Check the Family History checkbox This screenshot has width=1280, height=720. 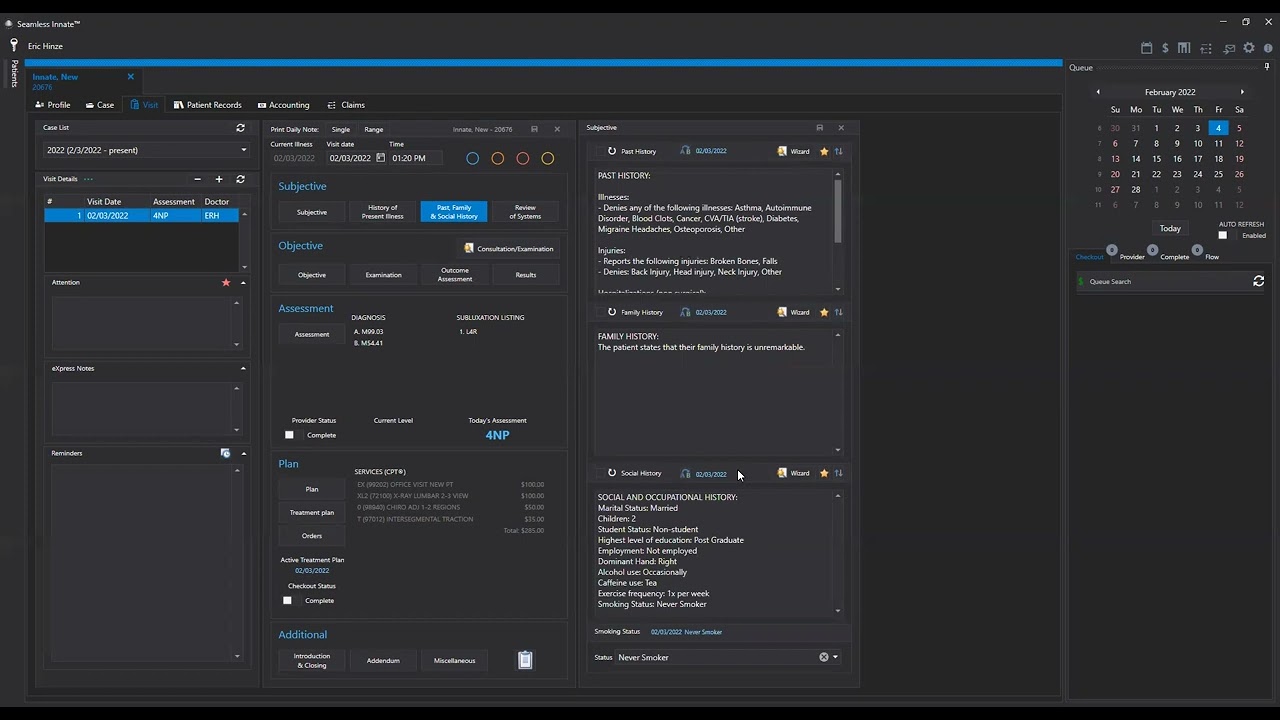coord(599,312)
